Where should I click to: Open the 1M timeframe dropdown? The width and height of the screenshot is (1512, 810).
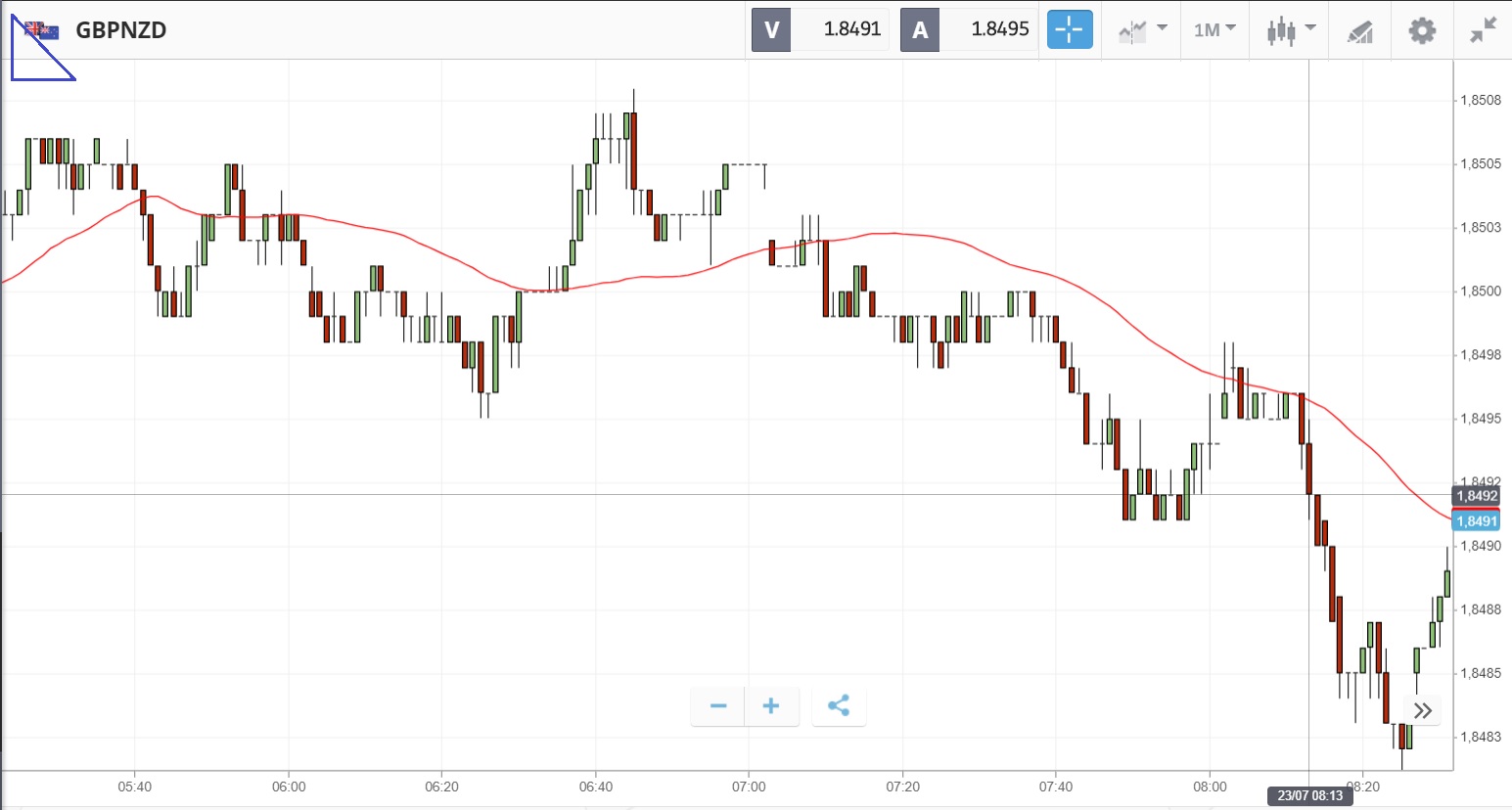[1214, 29]
